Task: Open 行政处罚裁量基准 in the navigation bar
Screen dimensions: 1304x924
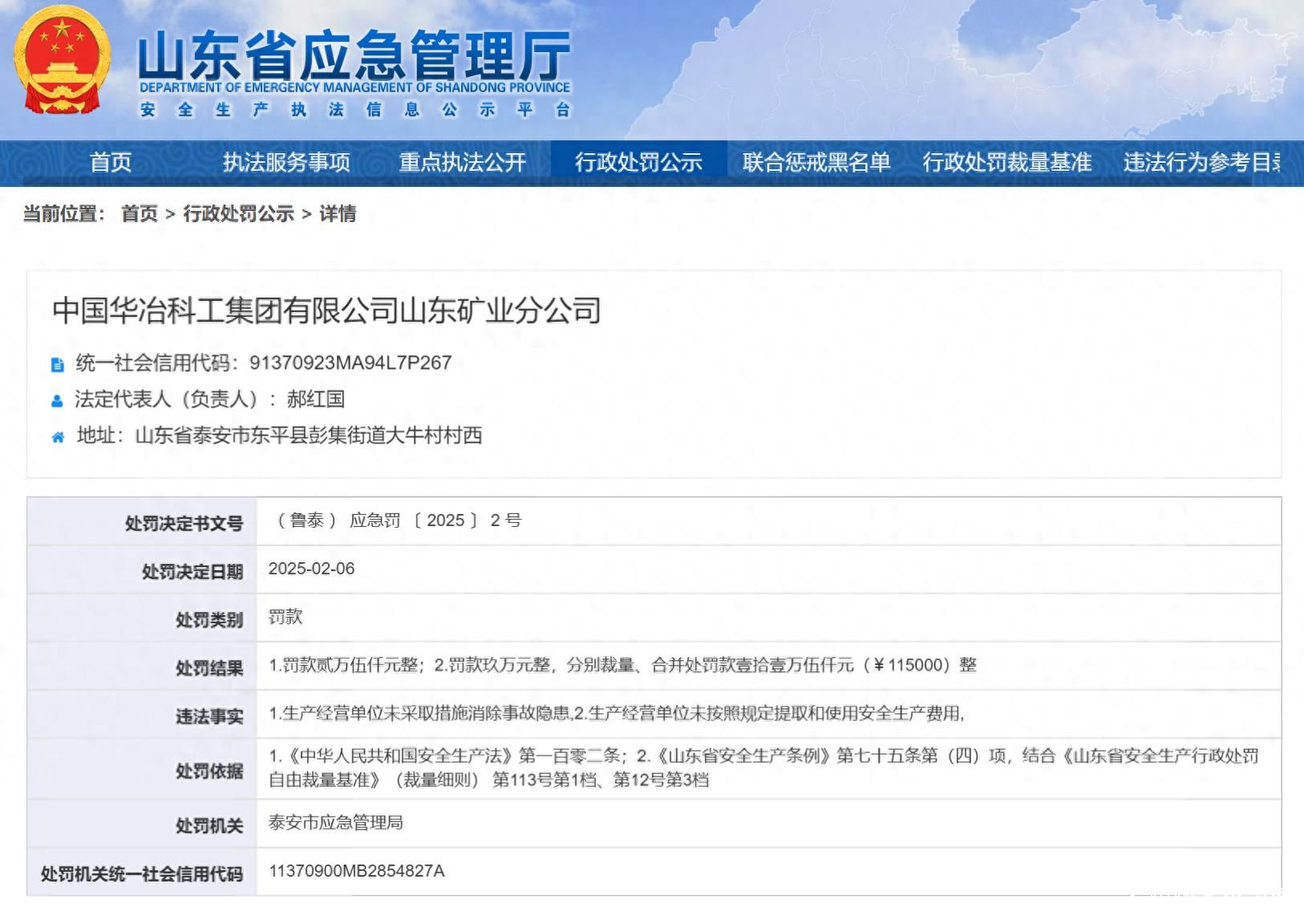Action: pos(1006,162)
